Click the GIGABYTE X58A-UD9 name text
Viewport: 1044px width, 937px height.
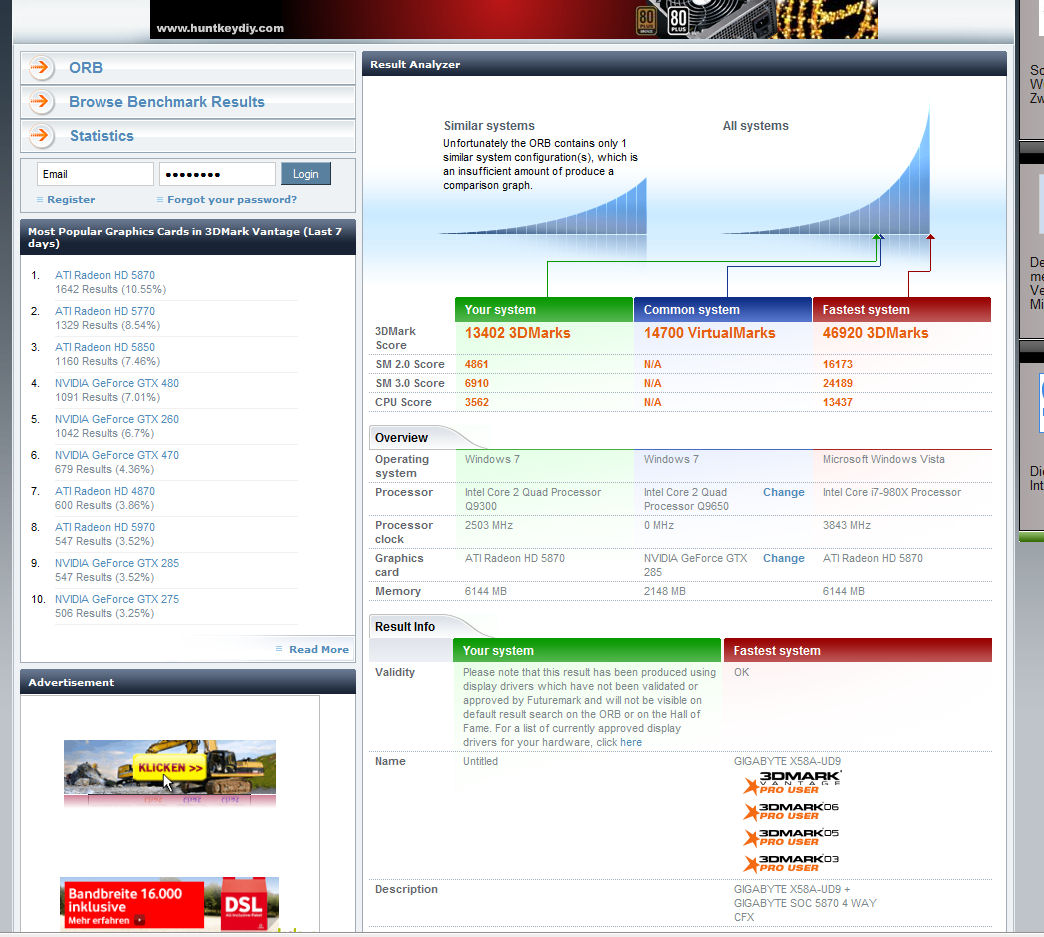[787, 761]
